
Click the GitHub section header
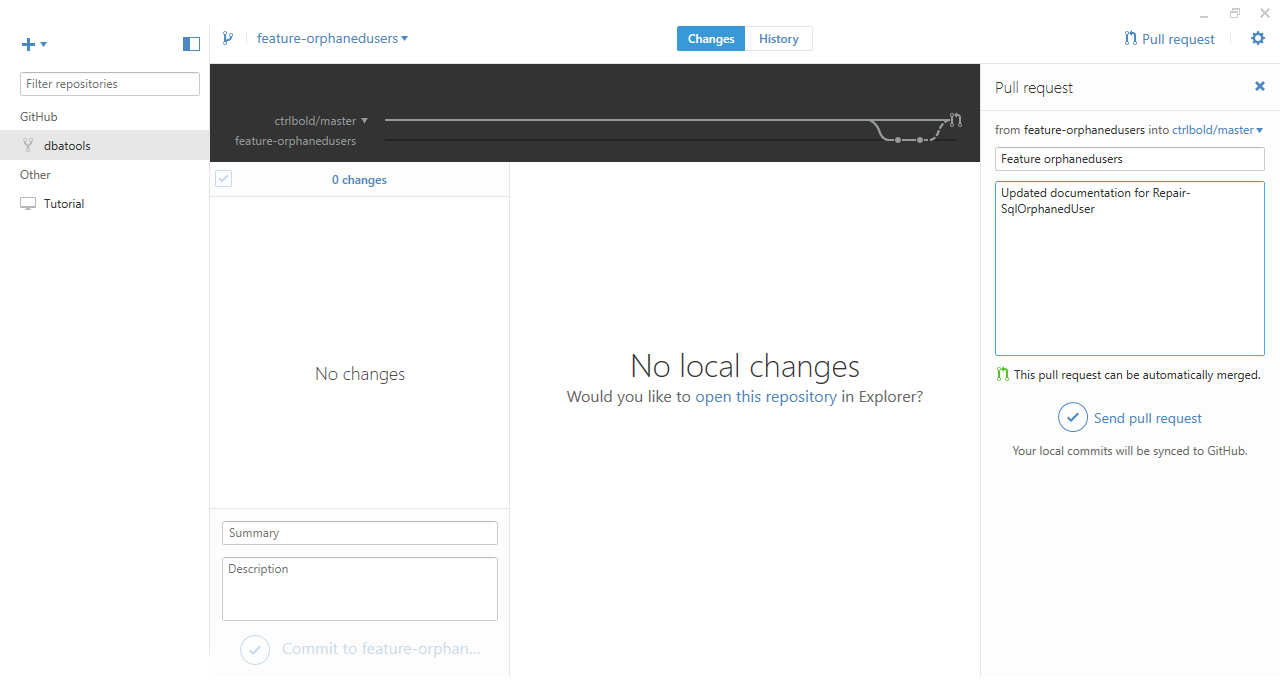39,117
